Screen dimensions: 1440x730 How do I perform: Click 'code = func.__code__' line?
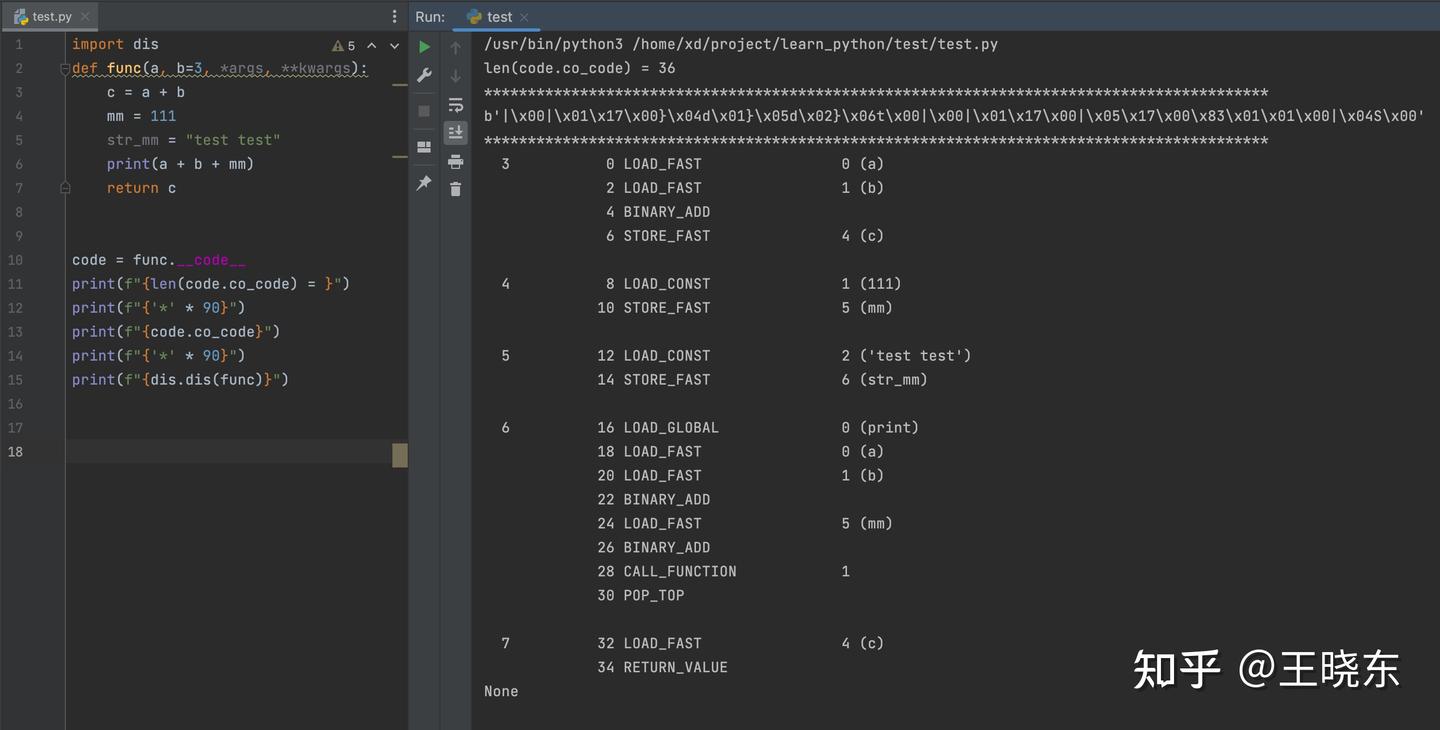tap(159, 260)
